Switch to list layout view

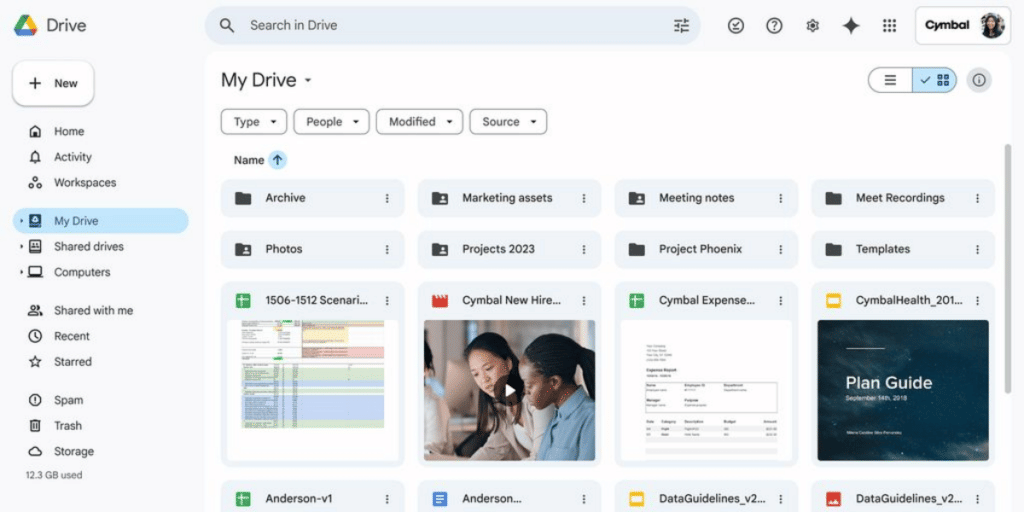click(x=890, y=80)
